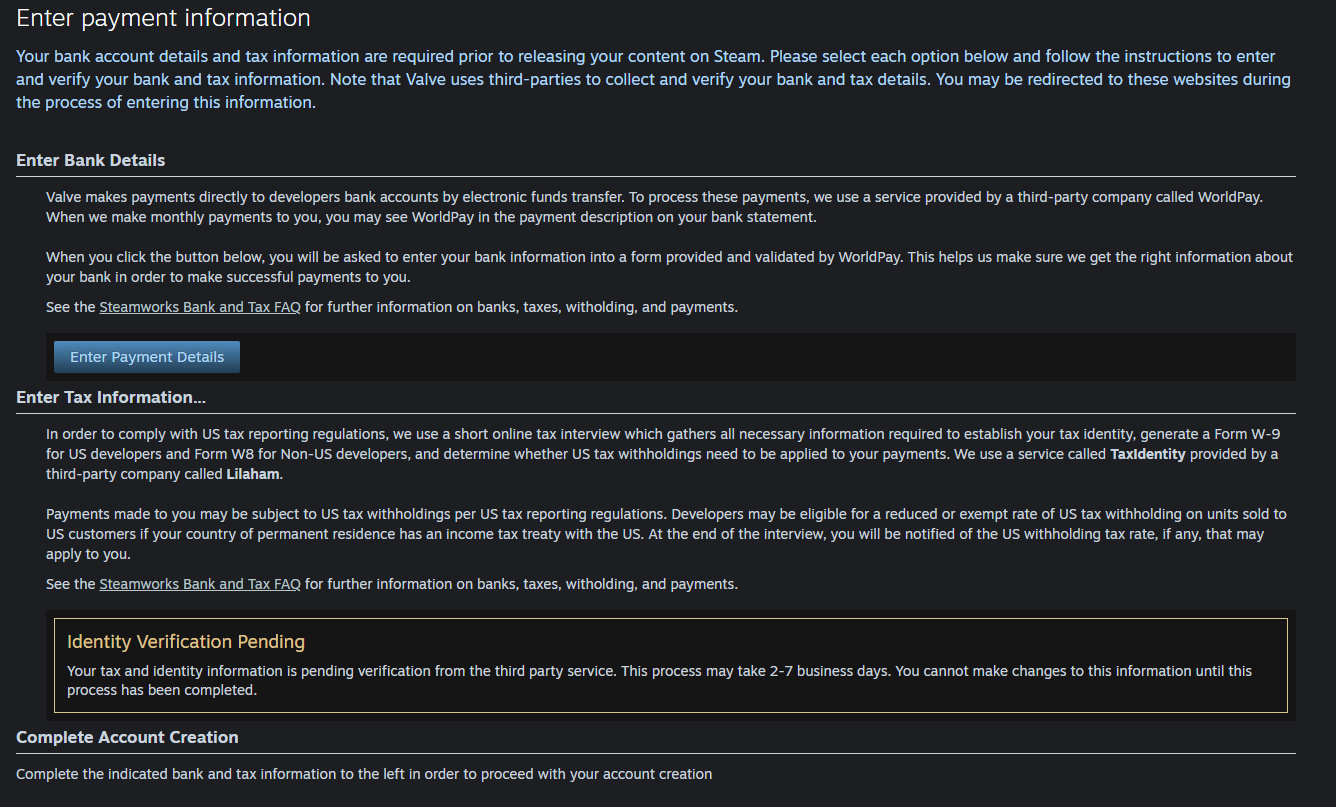This screenshot has height=807, width=1336.
Task: Select the 'Enter Tax Information...' section heading
Action: coord(111,397)
